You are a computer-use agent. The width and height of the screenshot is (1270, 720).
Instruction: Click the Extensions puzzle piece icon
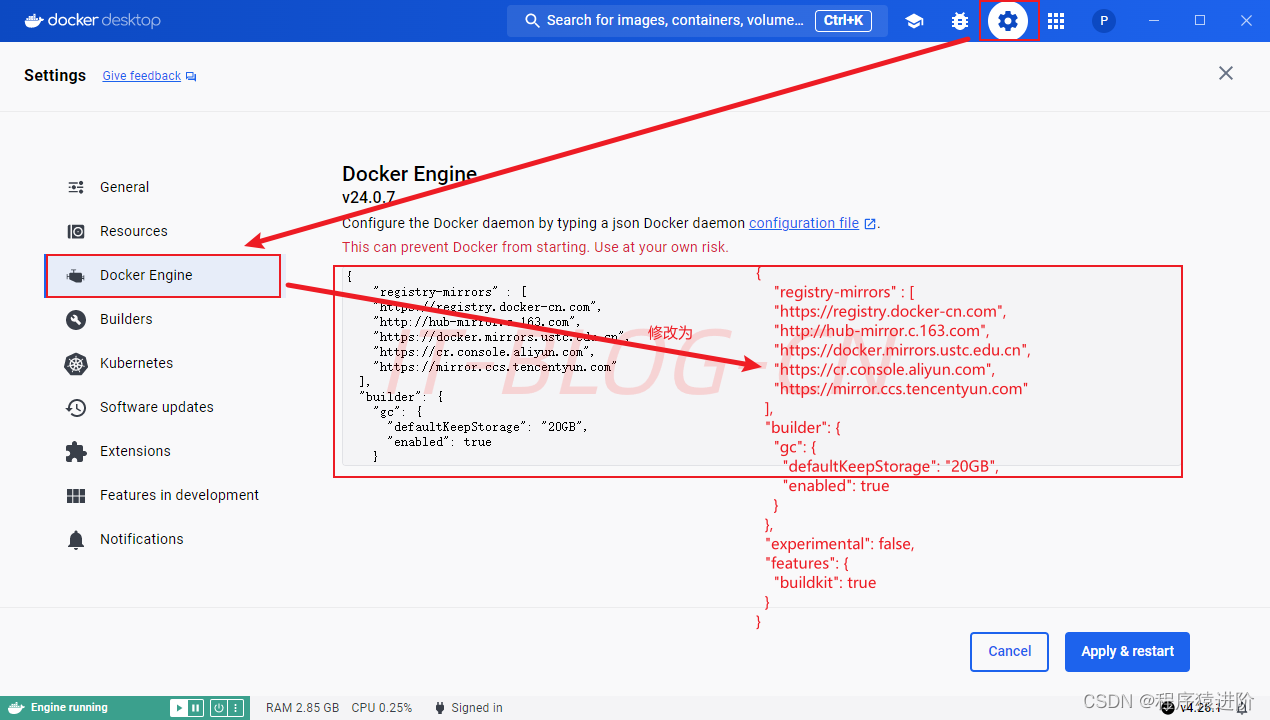click(x=76, y=452)
